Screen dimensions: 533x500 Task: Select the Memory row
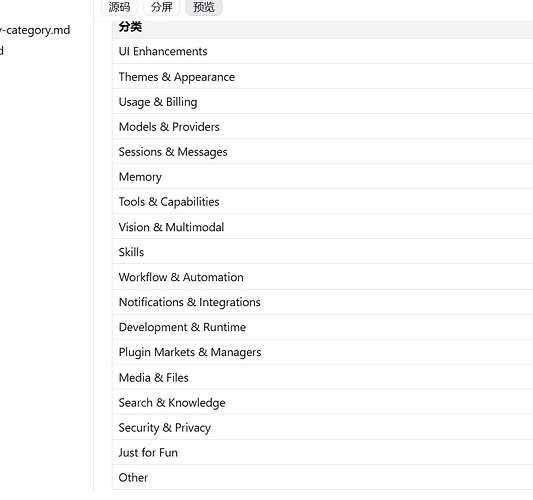click(x=322, y=176)
